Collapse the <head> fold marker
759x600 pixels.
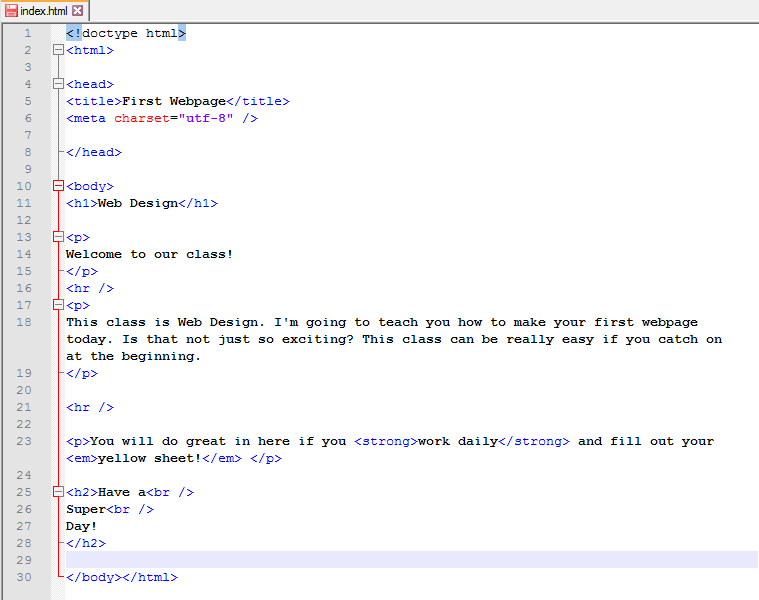click(x=58, y=84)
